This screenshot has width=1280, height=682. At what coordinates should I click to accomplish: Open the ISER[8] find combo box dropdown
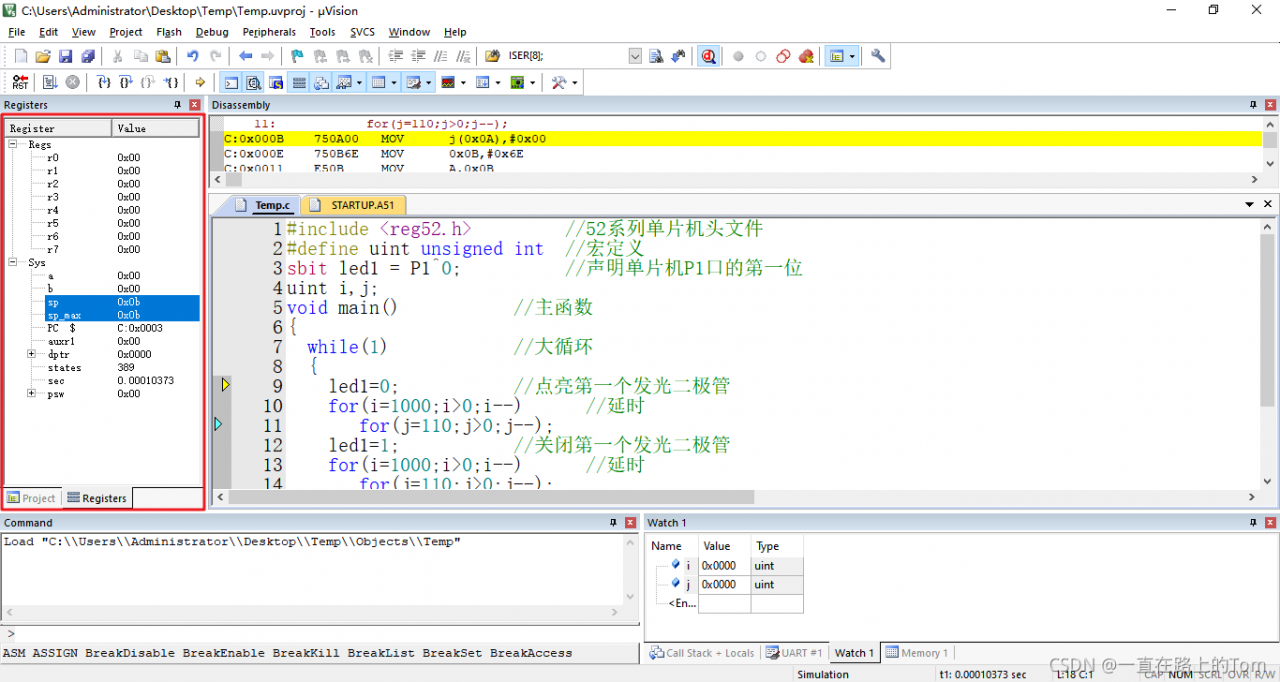pos(635,56)
